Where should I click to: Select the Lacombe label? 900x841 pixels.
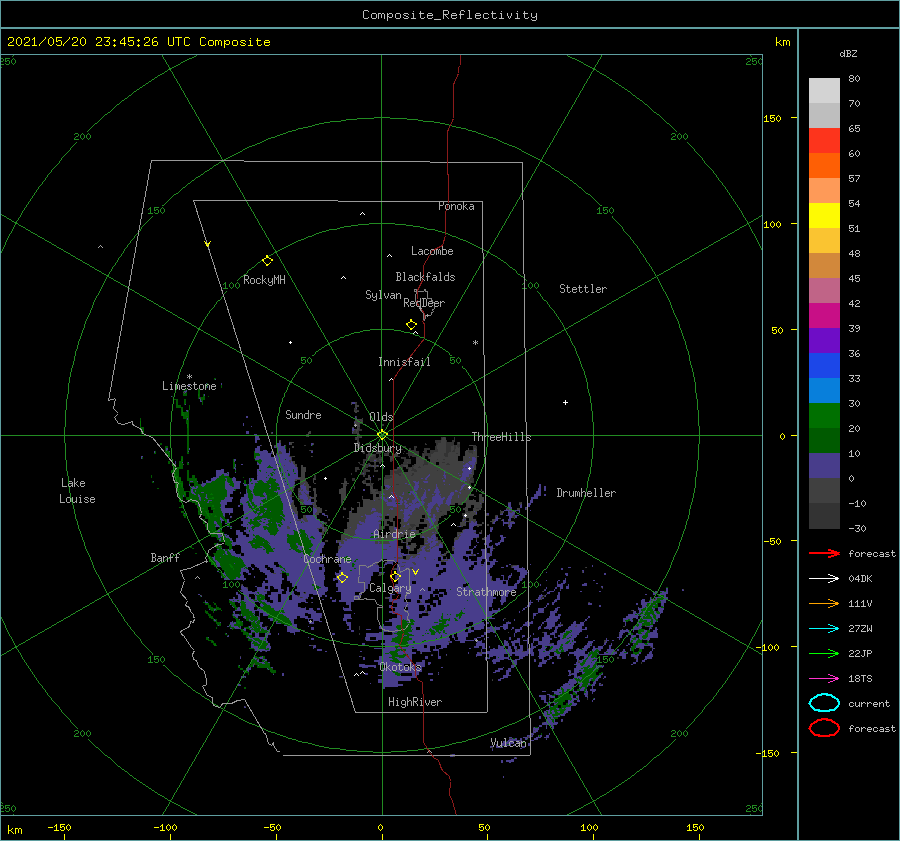tap(432, 251)
